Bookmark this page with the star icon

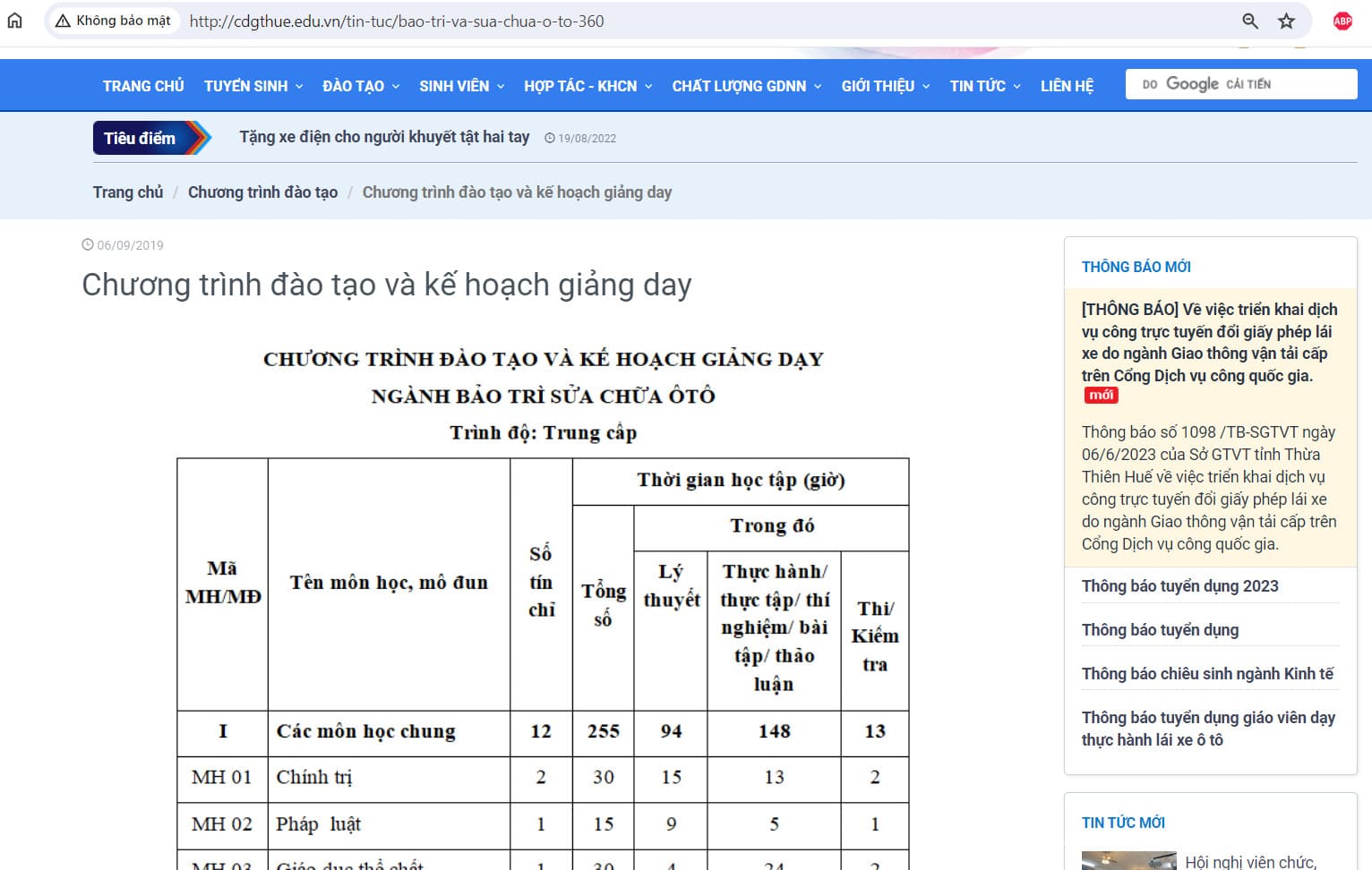pos(1286,21)
